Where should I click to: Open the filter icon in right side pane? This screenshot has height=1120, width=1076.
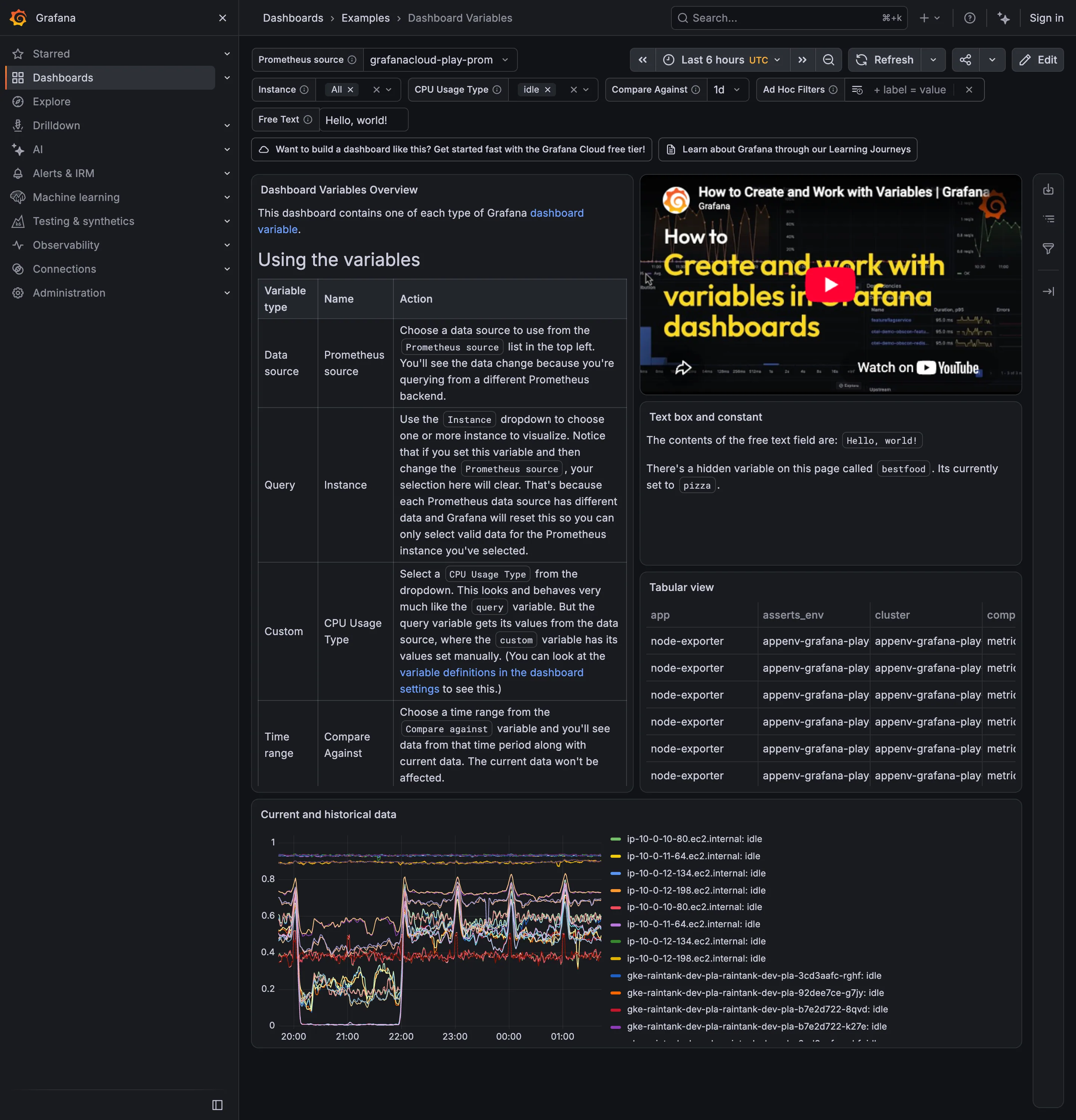(x=1048, y=249)
